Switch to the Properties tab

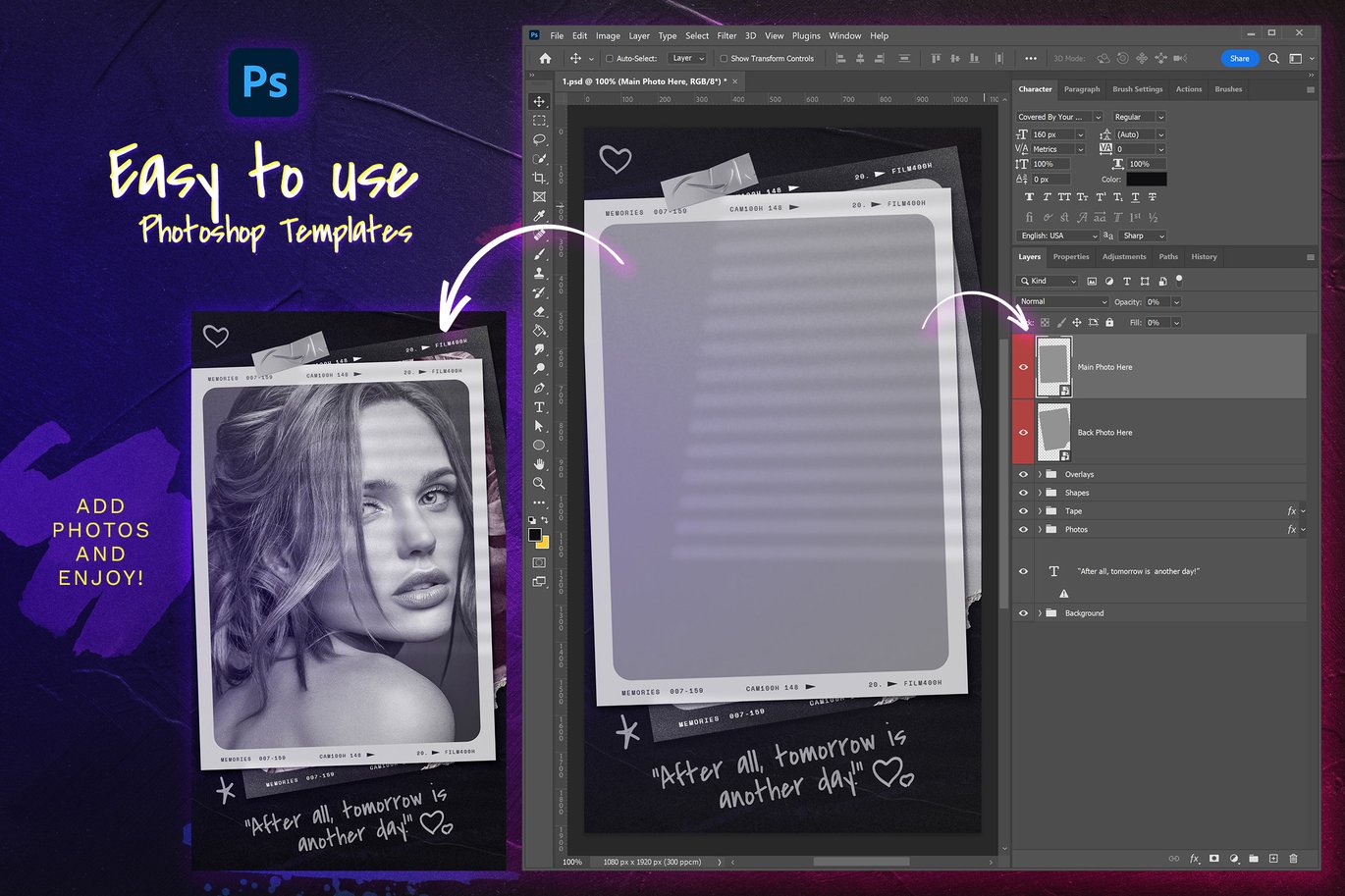click(x=1071, y=257)
